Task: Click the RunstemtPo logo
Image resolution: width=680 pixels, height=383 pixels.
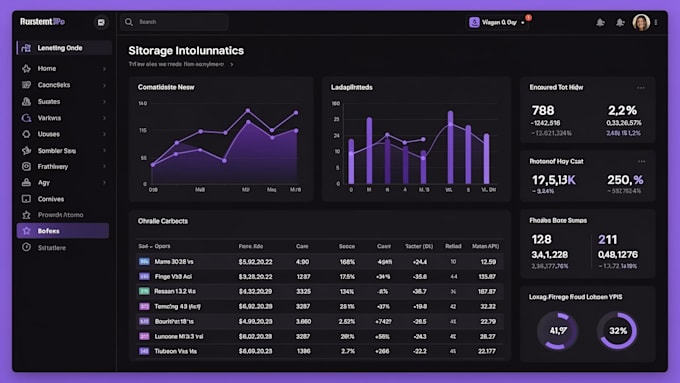Action: (42, 22)
